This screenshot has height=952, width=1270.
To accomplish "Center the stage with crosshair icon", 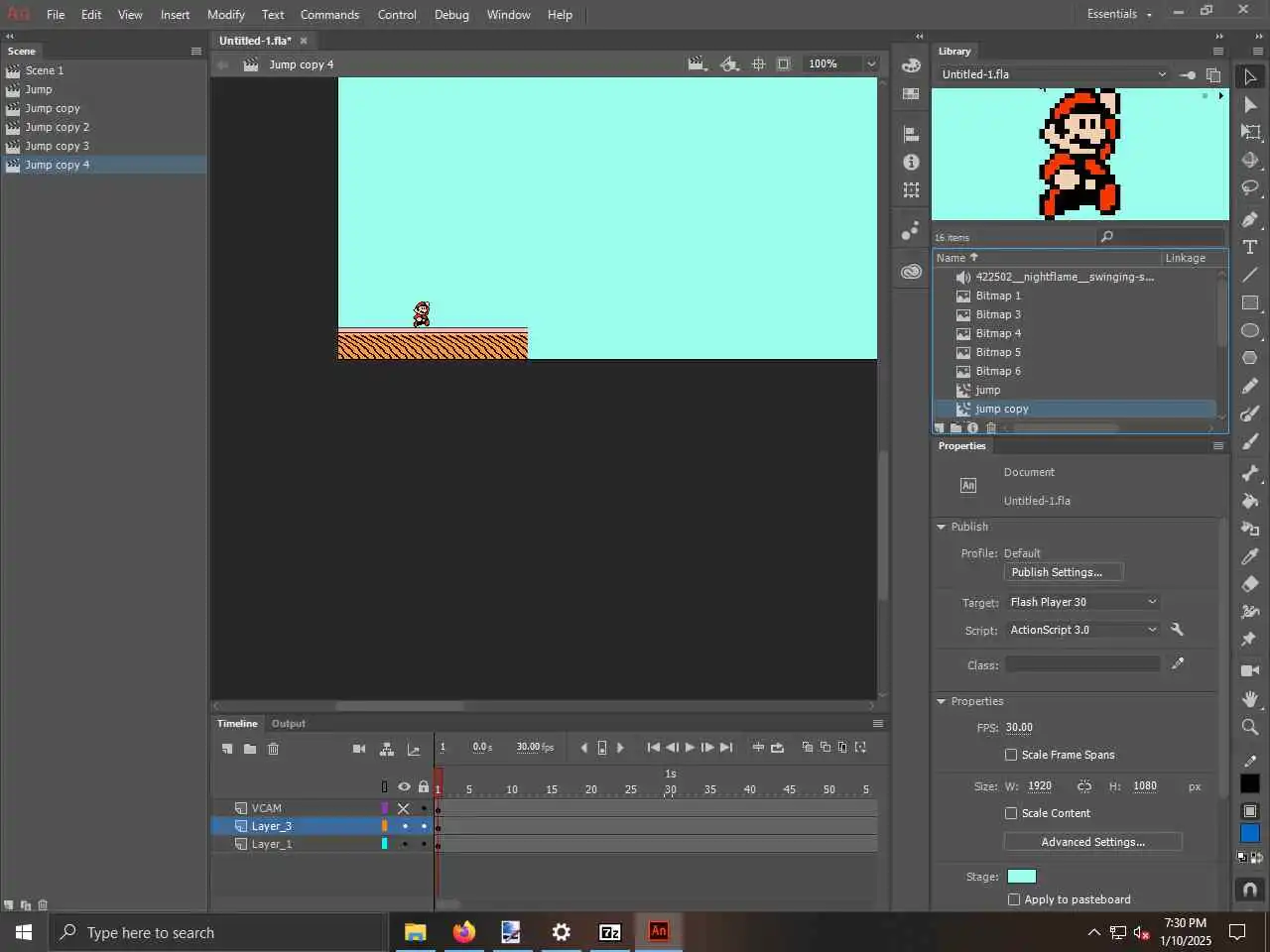I will 758,64.
